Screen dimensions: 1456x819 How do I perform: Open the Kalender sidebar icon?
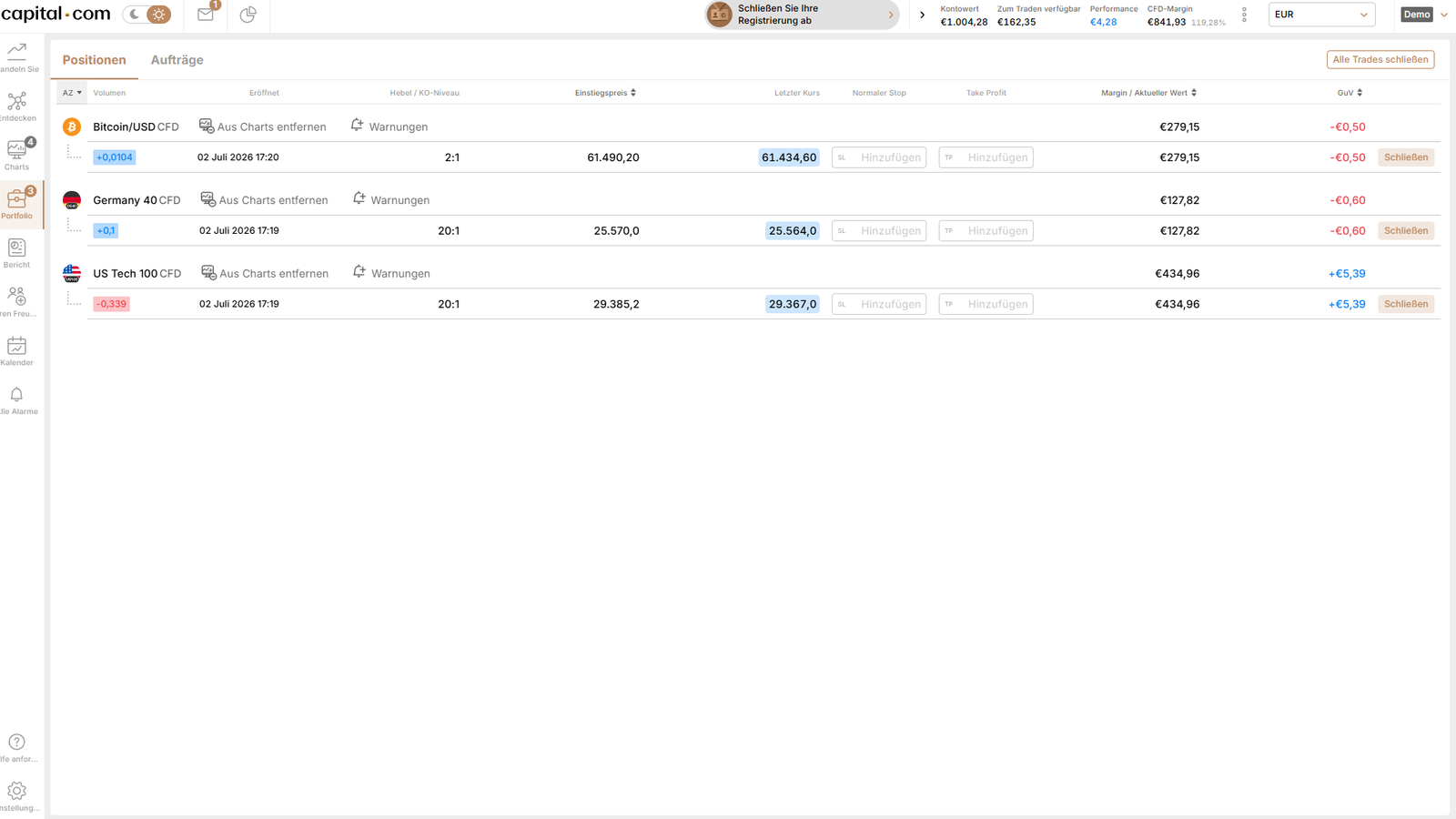click(x=17, y=346)
